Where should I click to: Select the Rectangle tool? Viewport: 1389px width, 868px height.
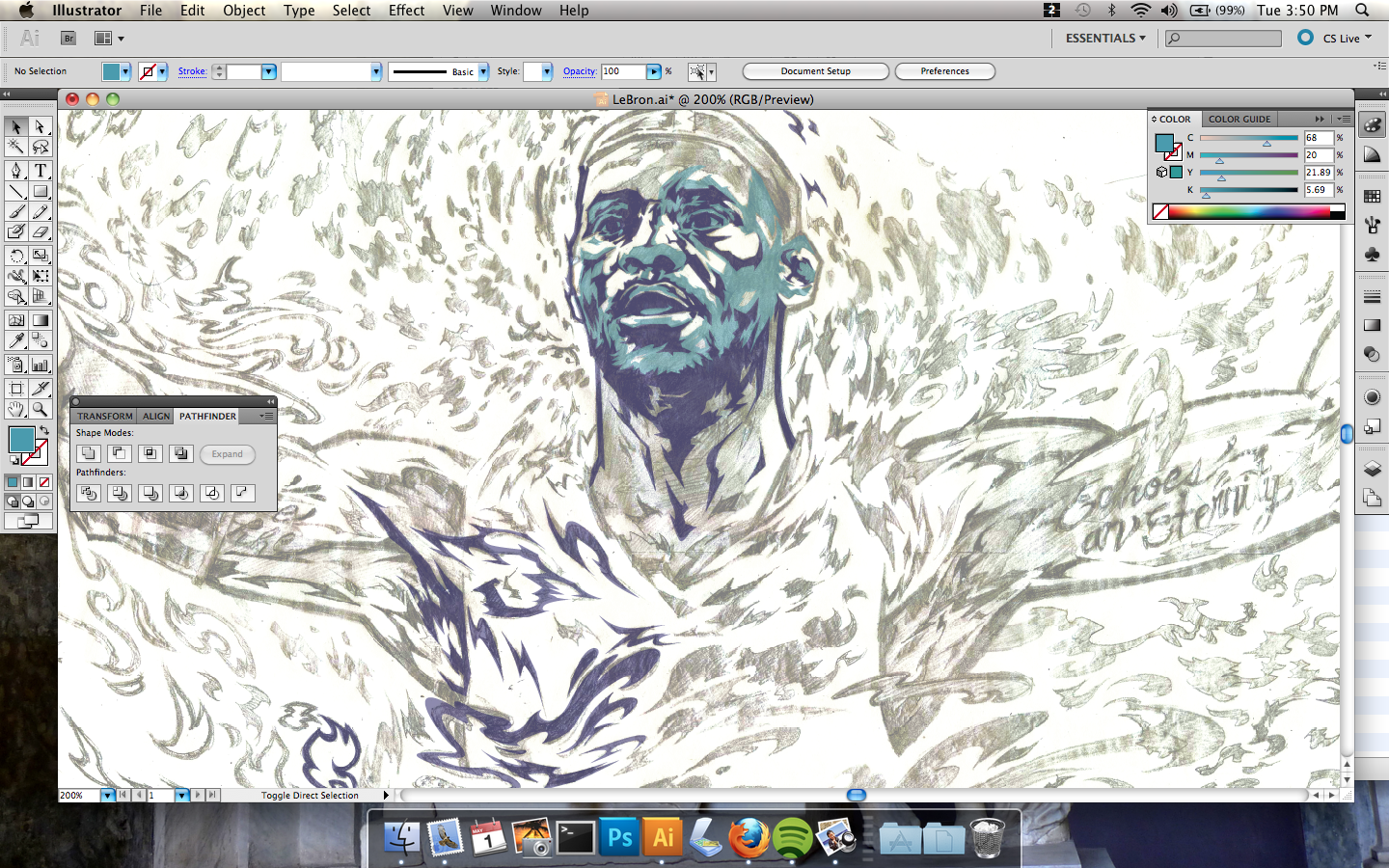click(x=40, y=191)
